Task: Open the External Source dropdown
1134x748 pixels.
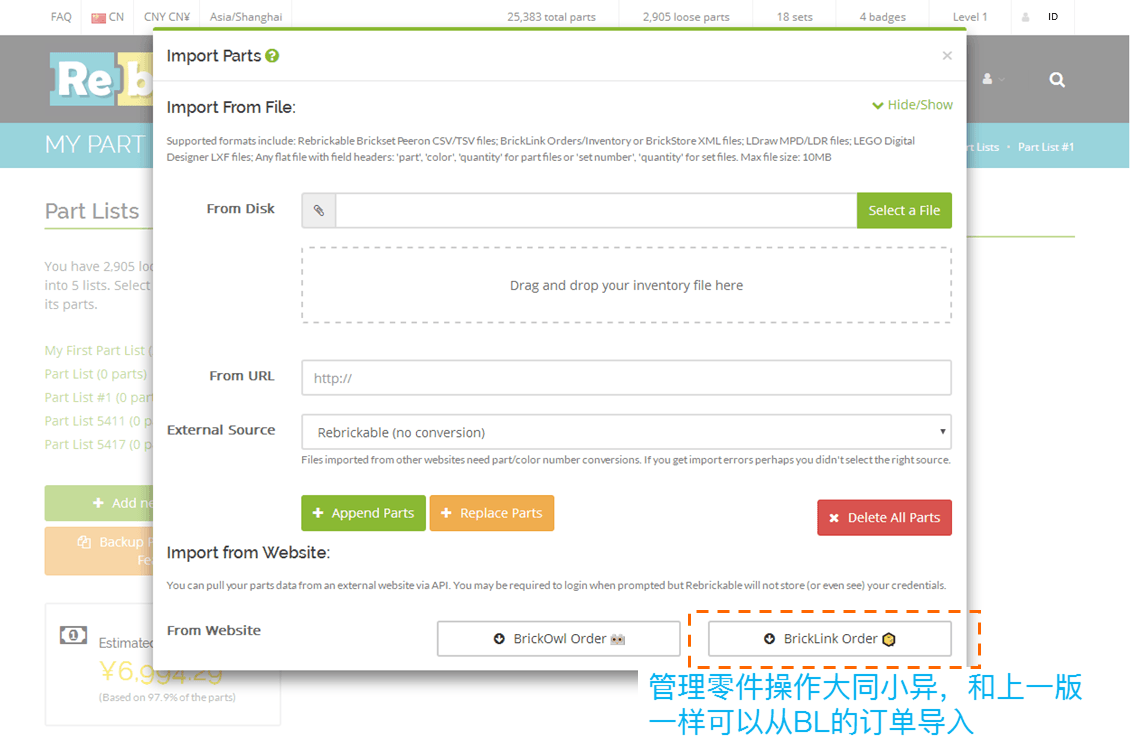Action: click(x=626, y=432)
